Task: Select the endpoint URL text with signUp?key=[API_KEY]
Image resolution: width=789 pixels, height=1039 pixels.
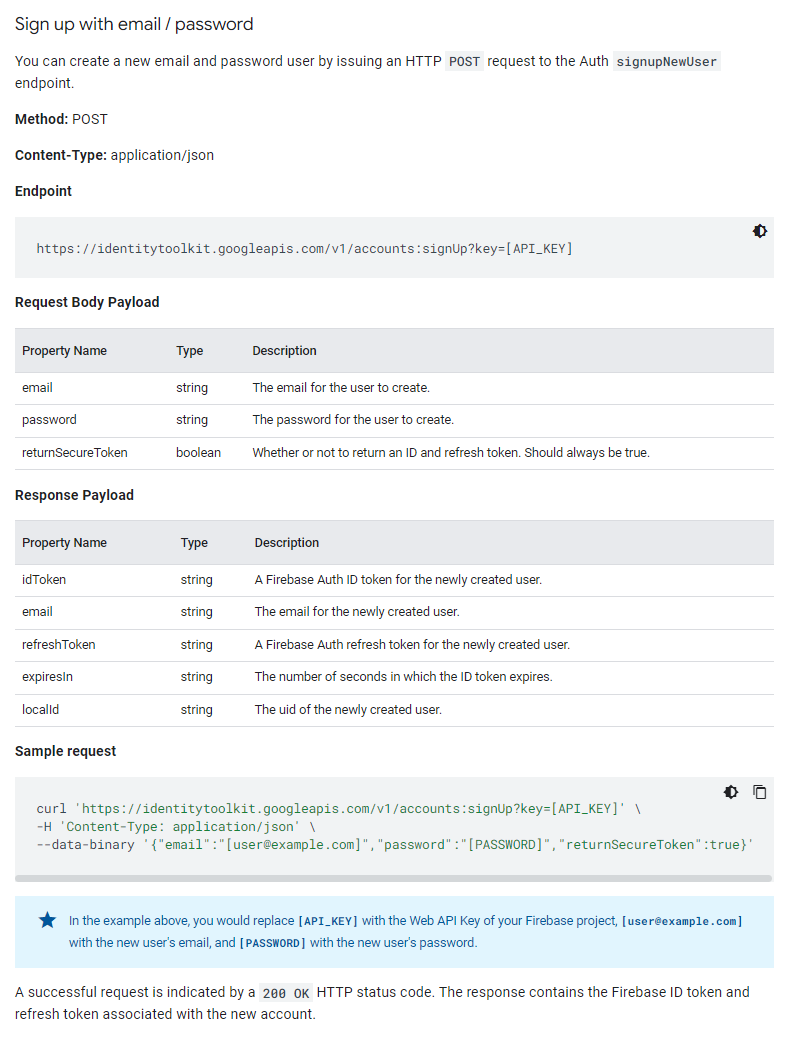Action: (305, 248)
